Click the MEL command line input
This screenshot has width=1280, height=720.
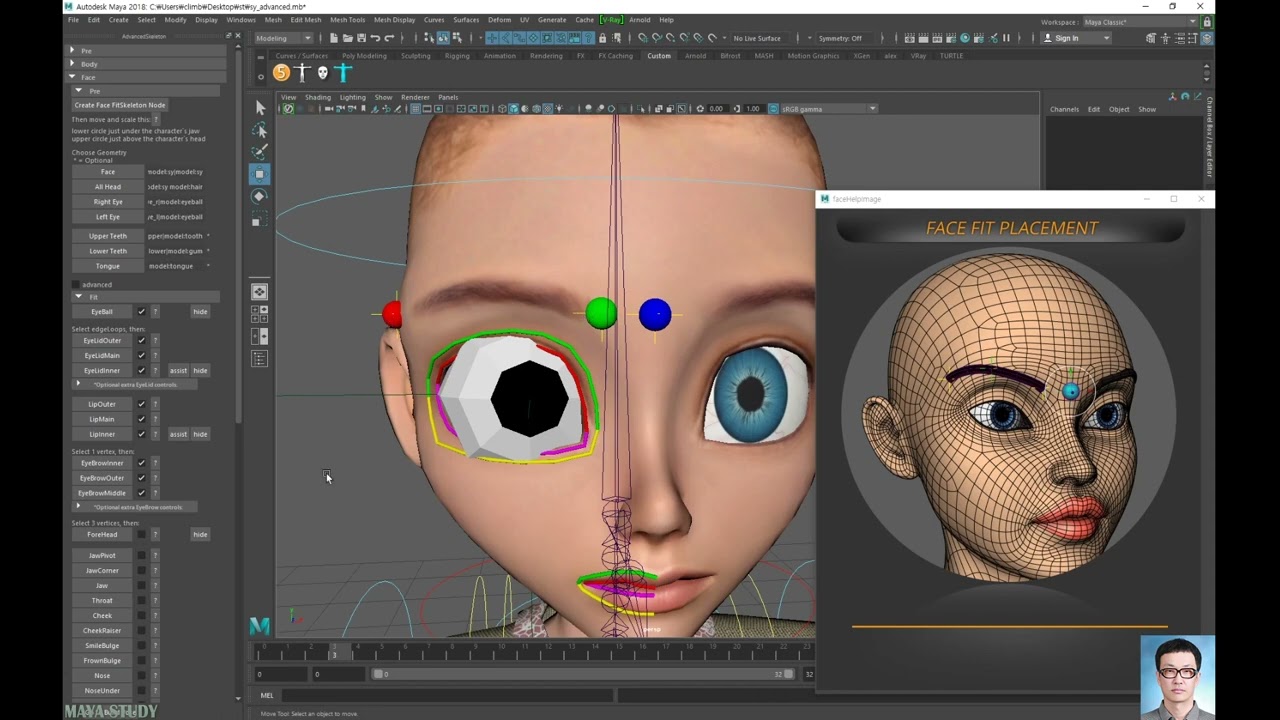tap(447, 696)
